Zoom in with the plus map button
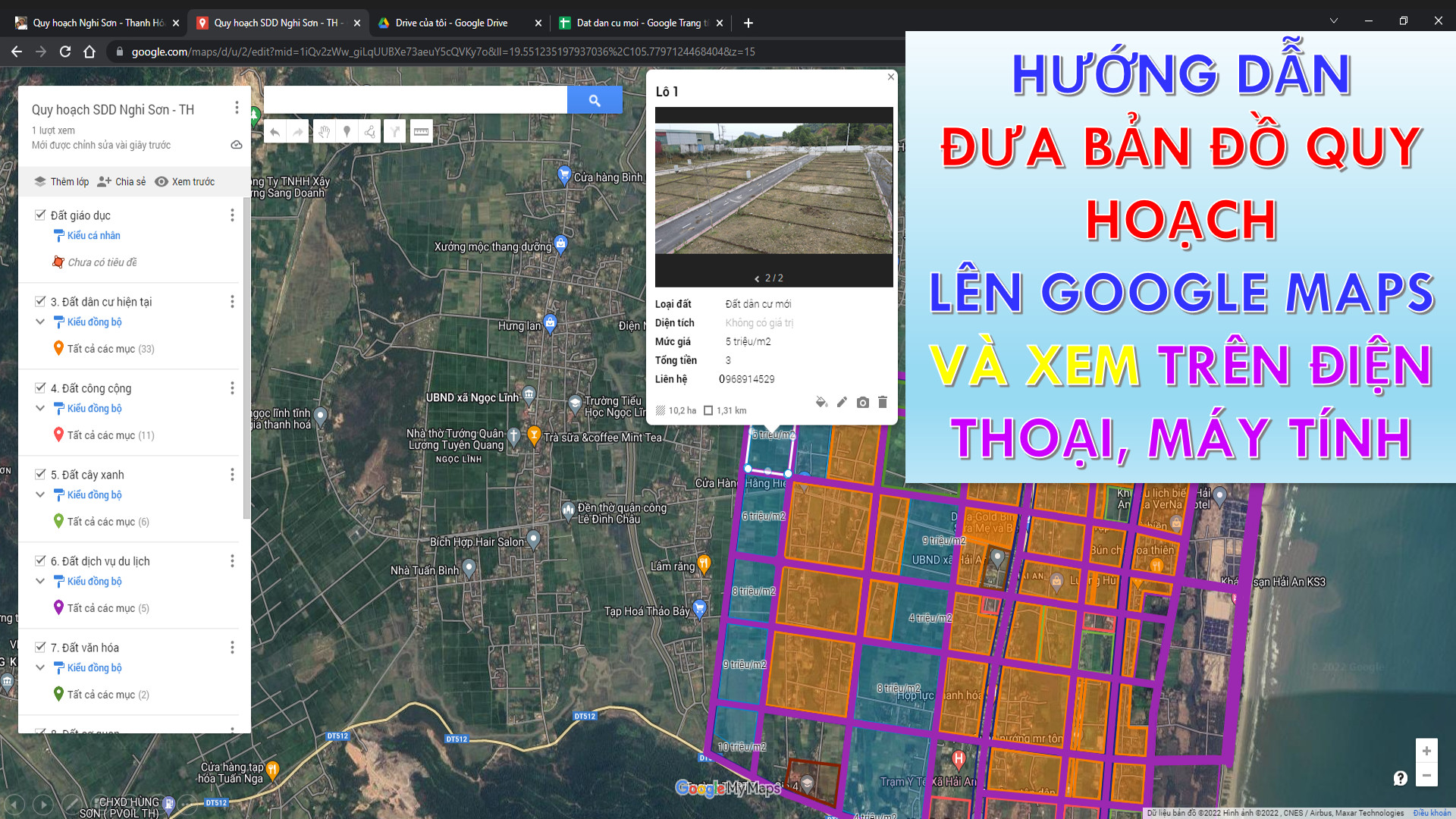The height and width of the screenshot is (819, 1456). click(1426, 751)
